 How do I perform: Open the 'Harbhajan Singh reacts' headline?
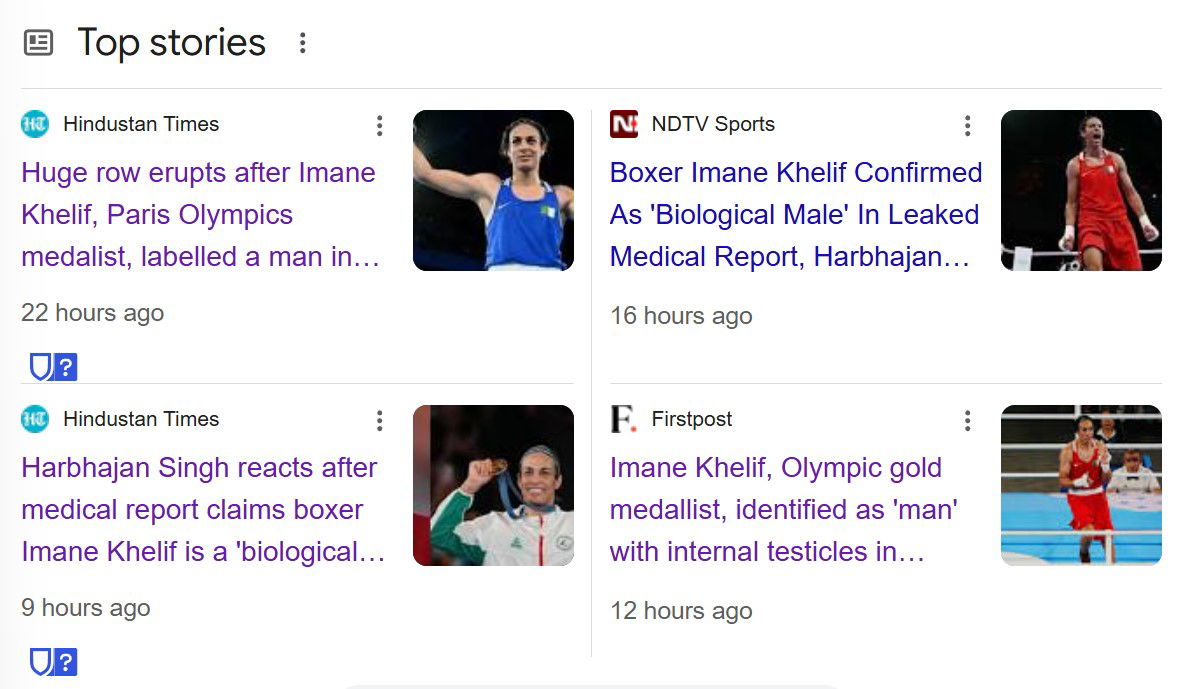click(200, 509)
